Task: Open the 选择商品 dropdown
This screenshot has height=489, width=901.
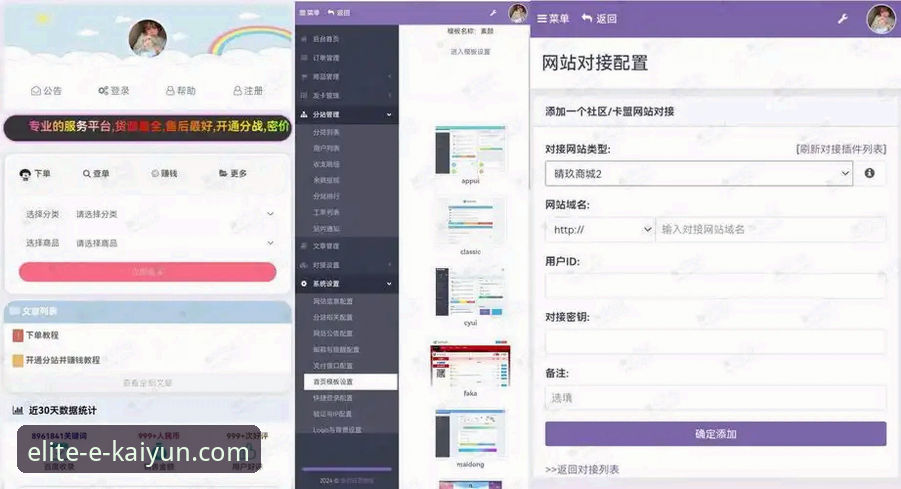Action: [x=175, y=243]
